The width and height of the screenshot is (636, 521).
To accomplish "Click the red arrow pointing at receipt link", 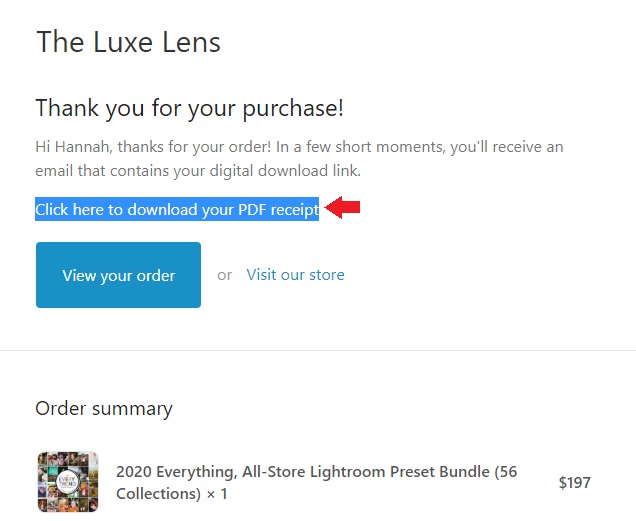I will pos(344,208).
